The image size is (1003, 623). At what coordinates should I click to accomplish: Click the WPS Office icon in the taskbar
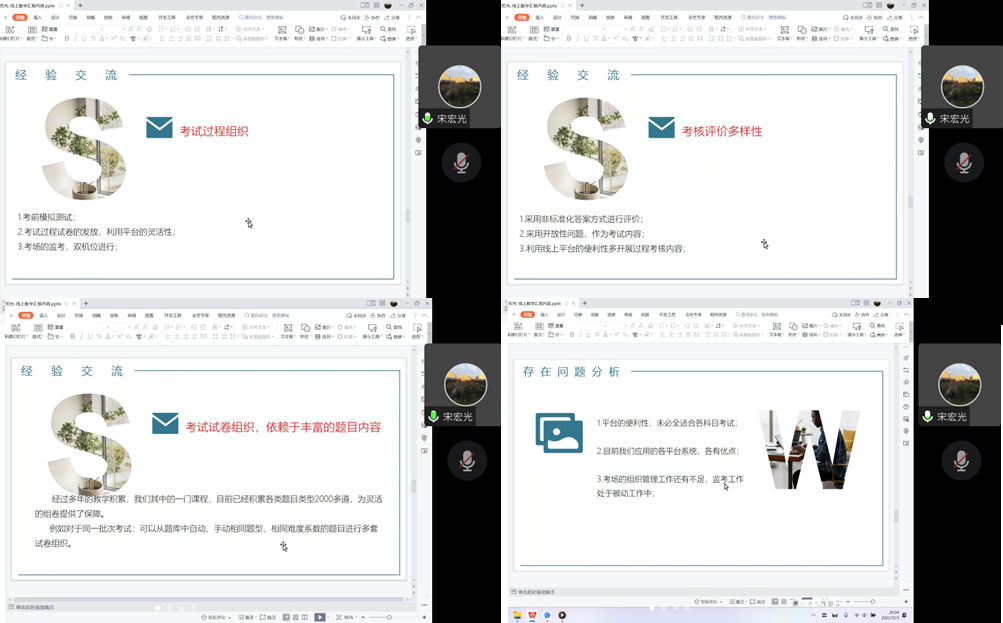533,615
